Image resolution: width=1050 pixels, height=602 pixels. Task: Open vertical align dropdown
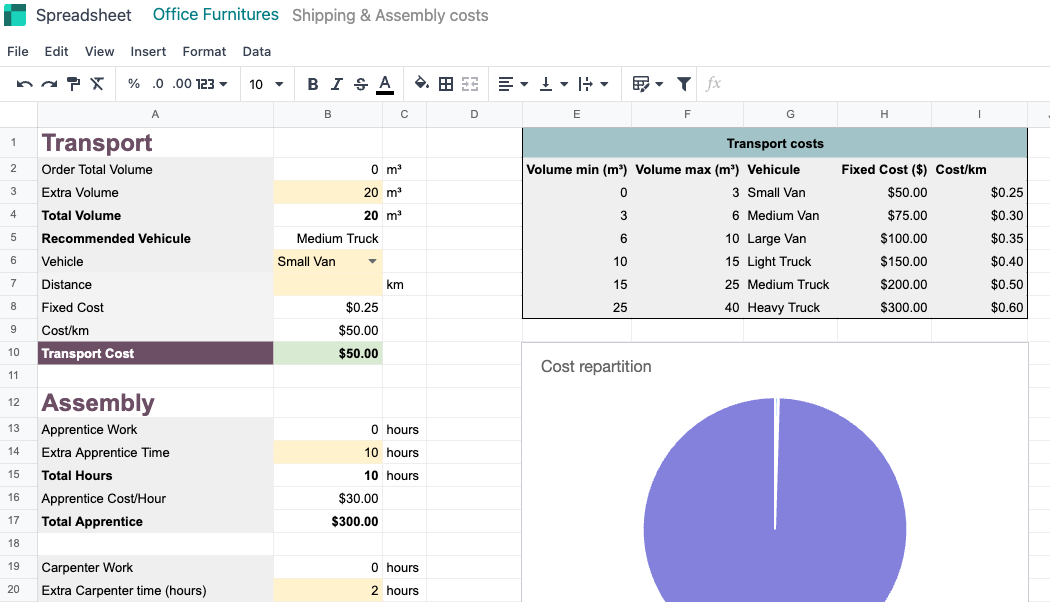(x=554, y=84)
